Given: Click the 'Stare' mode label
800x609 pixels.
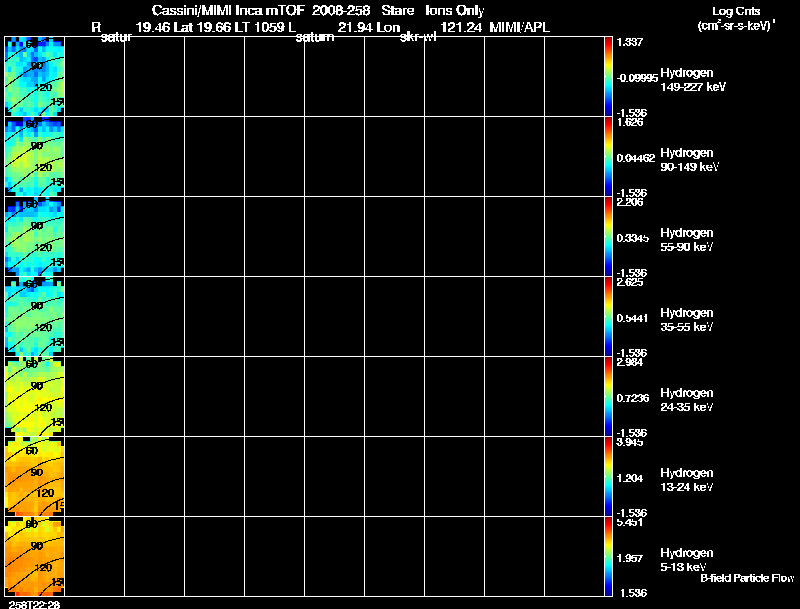Looking at the screenshot, I should point(398,11).
